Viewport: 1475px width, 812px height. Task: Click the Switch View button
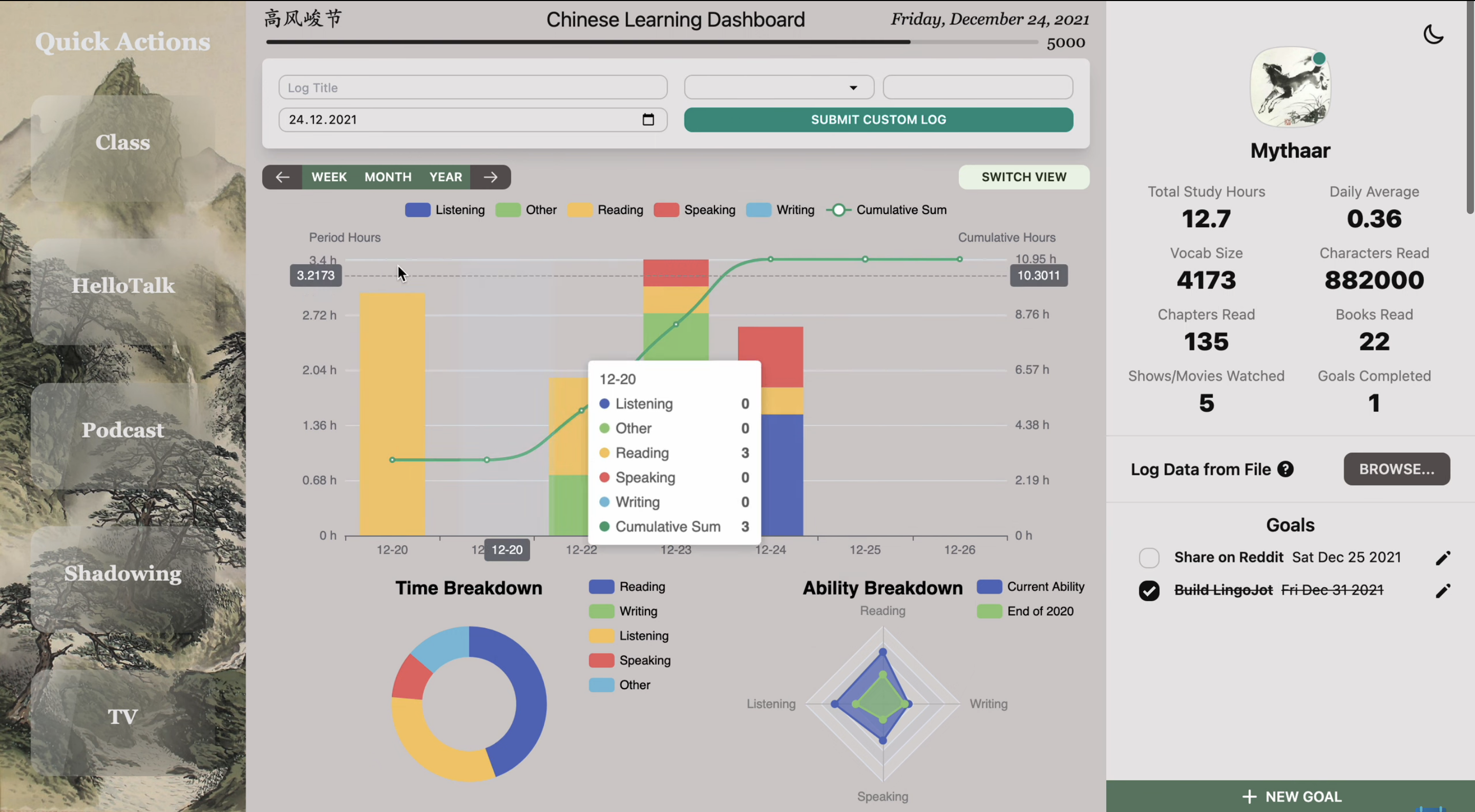tap(1023, 177)
